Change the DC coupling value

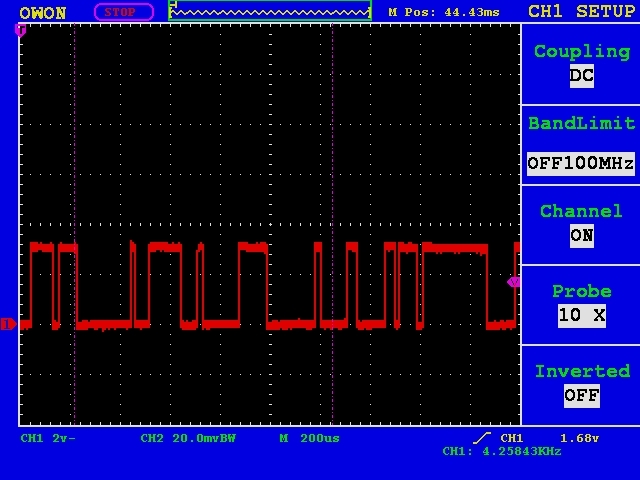pos(582,76)
